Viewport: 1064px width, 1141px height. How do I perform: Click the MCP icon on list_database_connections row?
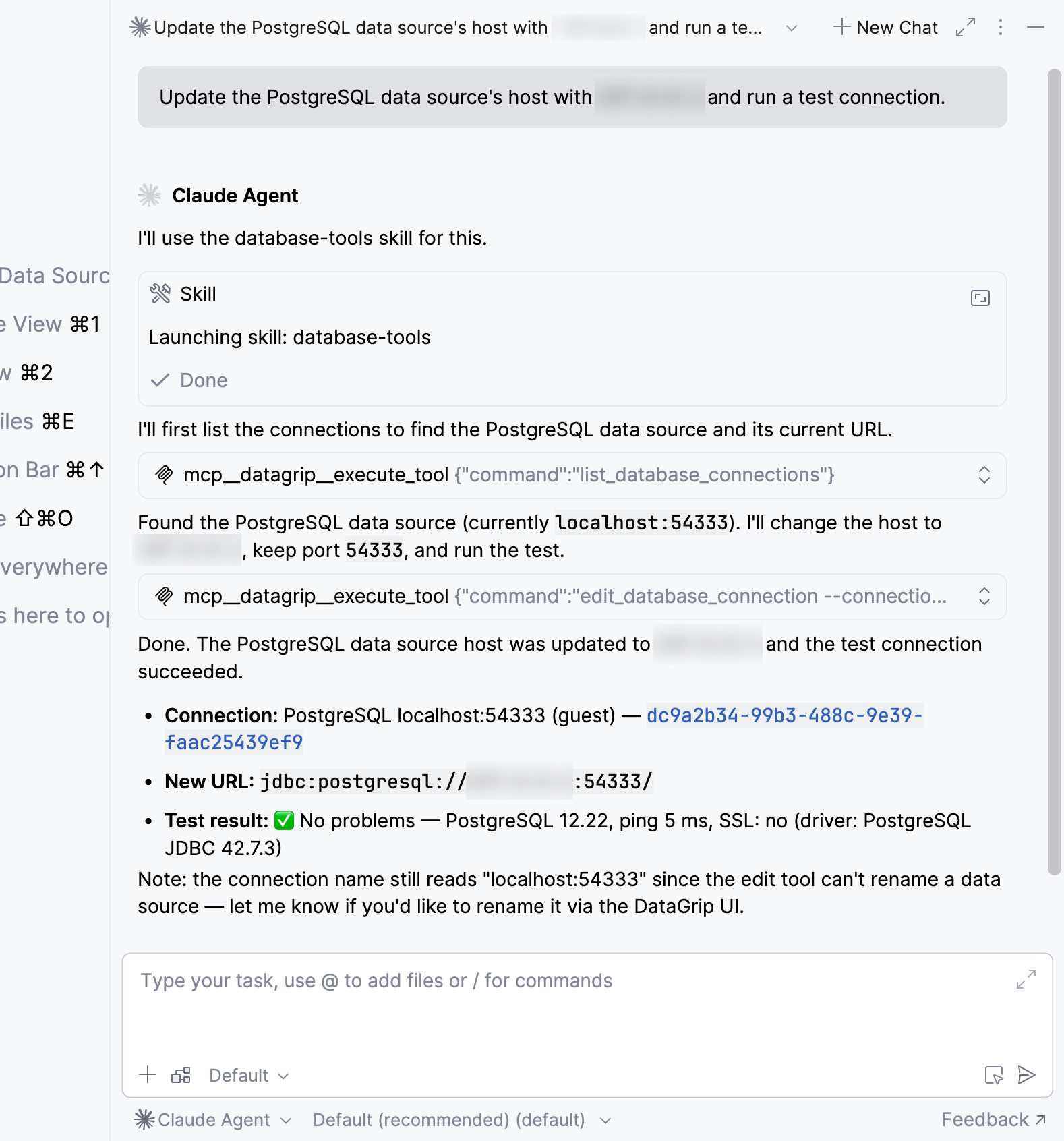pos(164,475)
